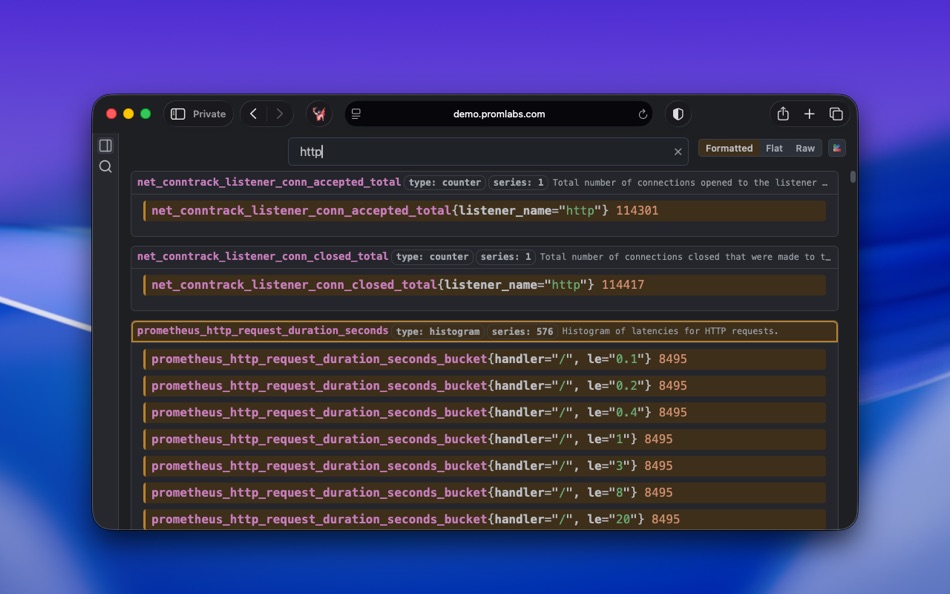Click the Share icon in the toolbar
Image resolution: width=950 pixels, height=594 pixels.
[x=783, y=114]
